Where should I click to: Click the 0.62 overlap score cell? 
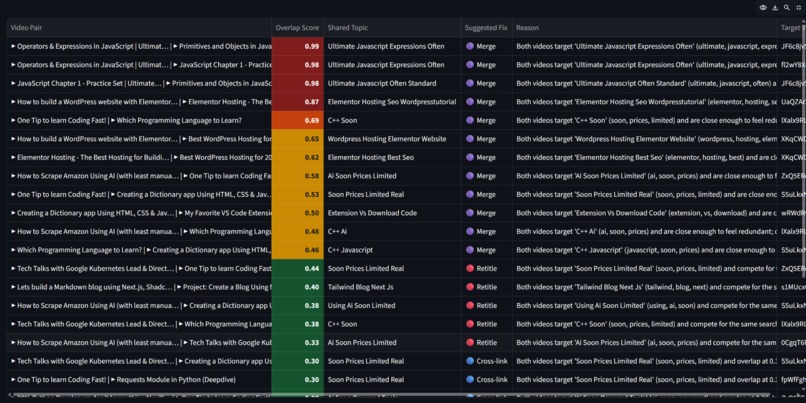[x=298, y=157]
